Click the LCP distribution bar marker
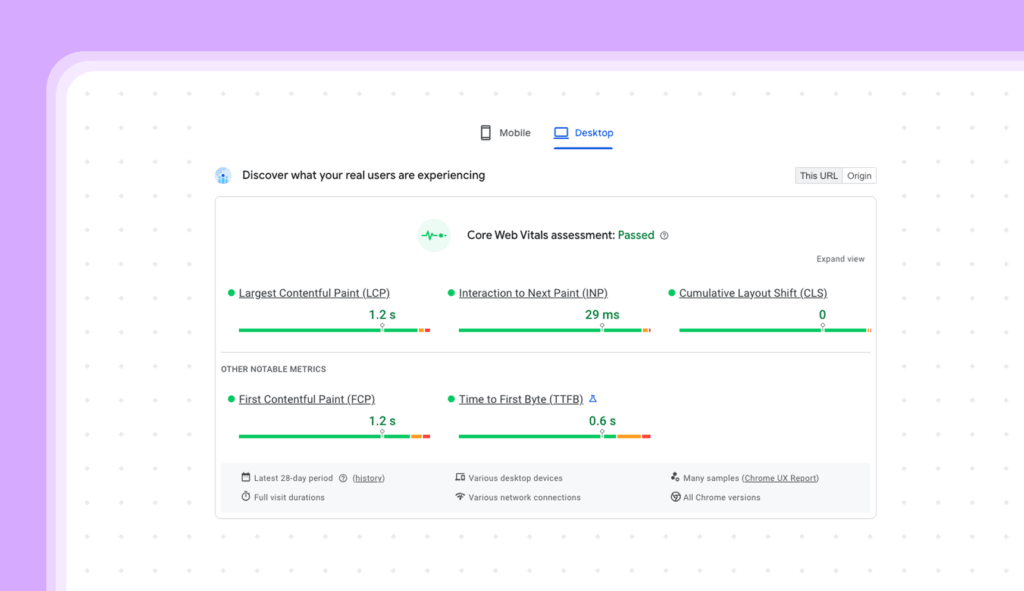Viewport: 1024px width, 591px height. 382,327
